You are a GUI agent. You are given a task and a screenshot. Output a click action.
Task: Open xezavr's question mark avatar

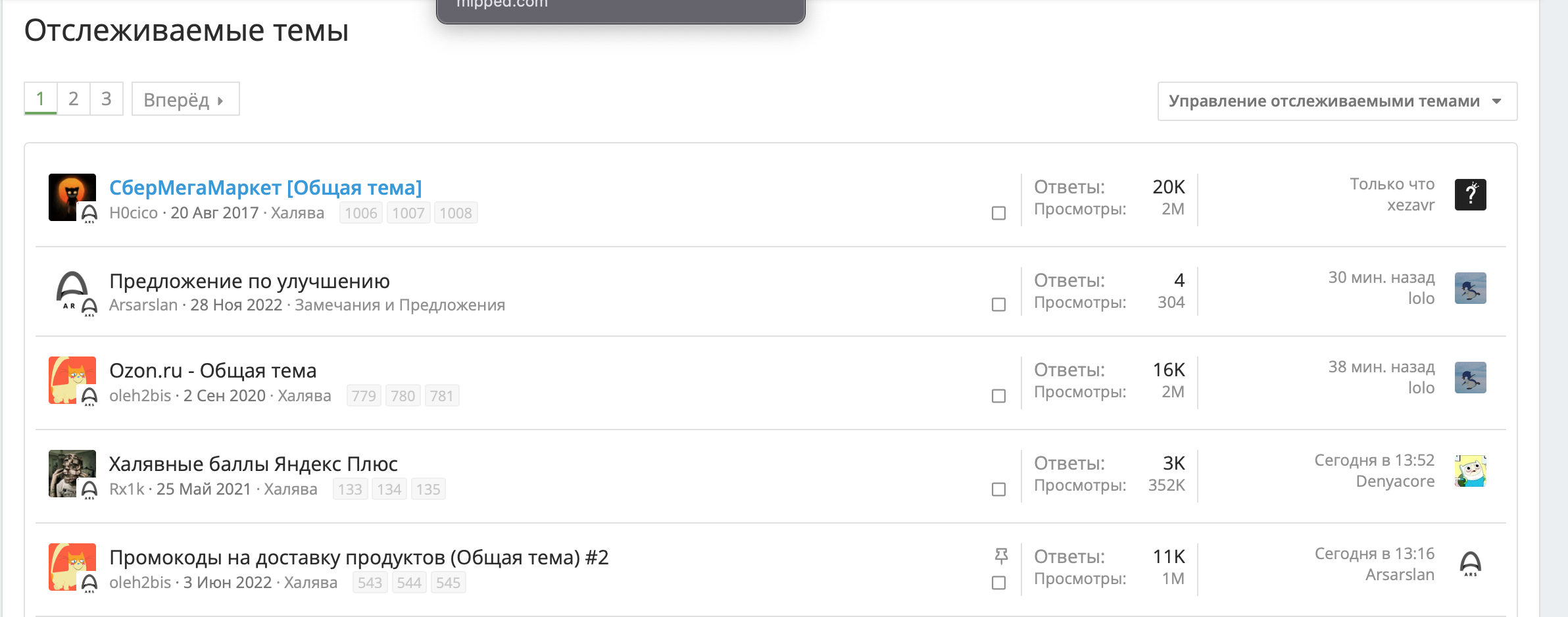coord(1471,195)
